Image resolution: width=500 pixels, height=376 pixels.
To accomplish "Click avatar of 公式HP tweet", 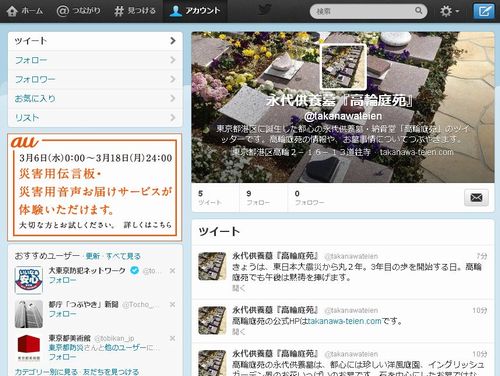I will point(212,320).
